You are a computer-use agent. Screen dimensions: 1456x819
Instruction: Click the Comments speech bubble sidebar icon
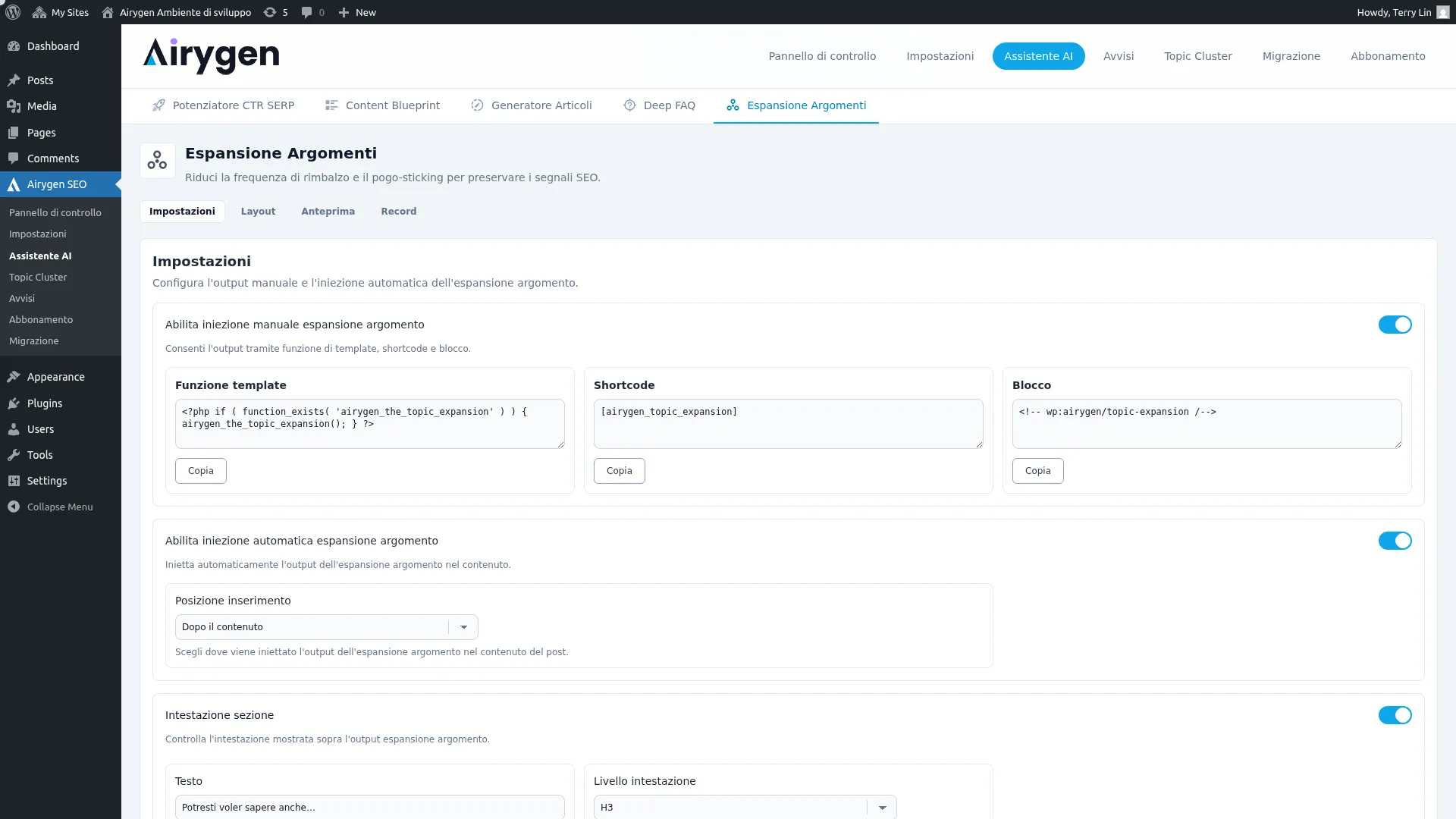coord(14,158)
